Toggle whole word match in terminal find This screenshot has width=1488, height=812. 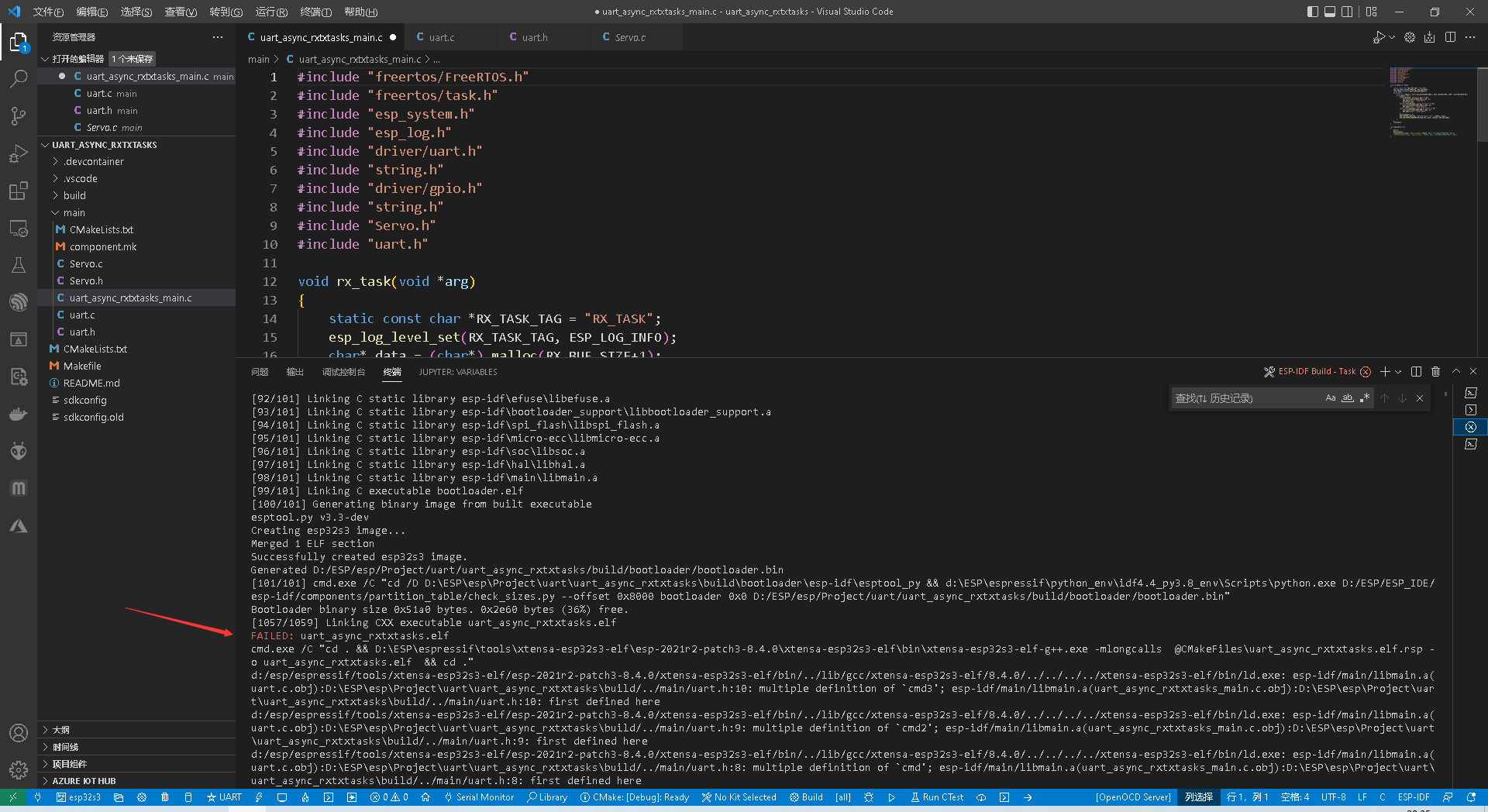(1348, 398)
